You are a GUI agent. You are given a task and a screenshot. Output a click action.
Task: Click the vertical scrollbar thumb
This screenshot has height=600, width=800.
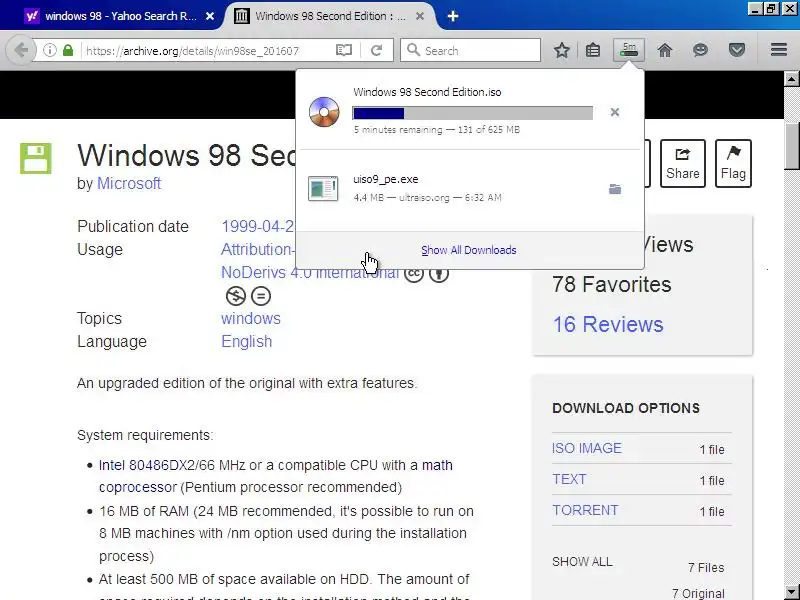pyautogui.click(x=791, y=145)
